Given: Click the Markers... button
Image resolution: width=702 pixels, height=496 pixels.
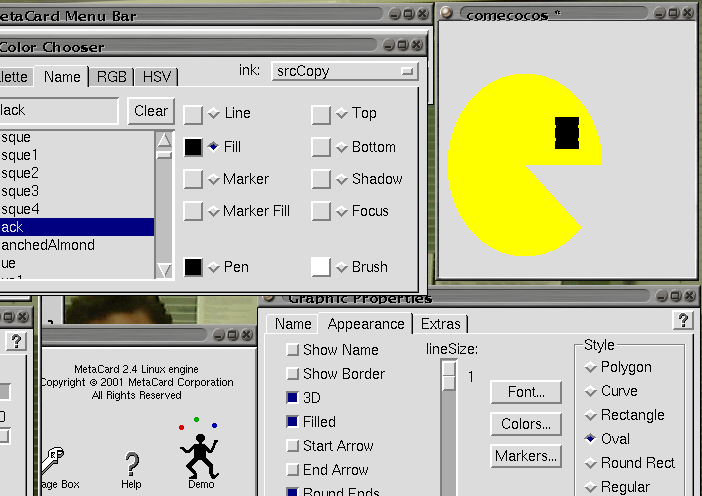Looking at the screenshot, I should point(526,456).
